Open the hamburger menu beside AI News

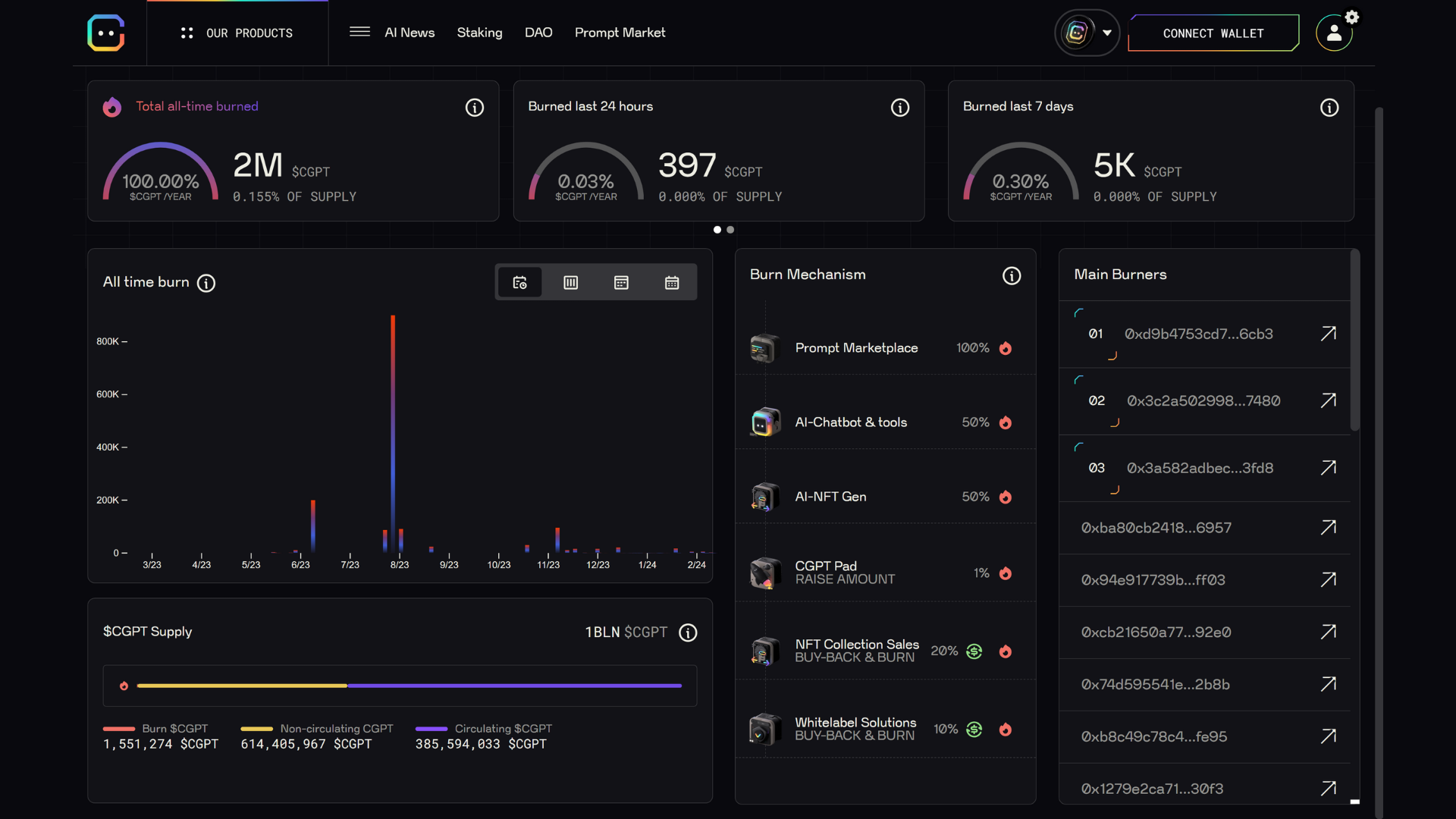(359, 32)
